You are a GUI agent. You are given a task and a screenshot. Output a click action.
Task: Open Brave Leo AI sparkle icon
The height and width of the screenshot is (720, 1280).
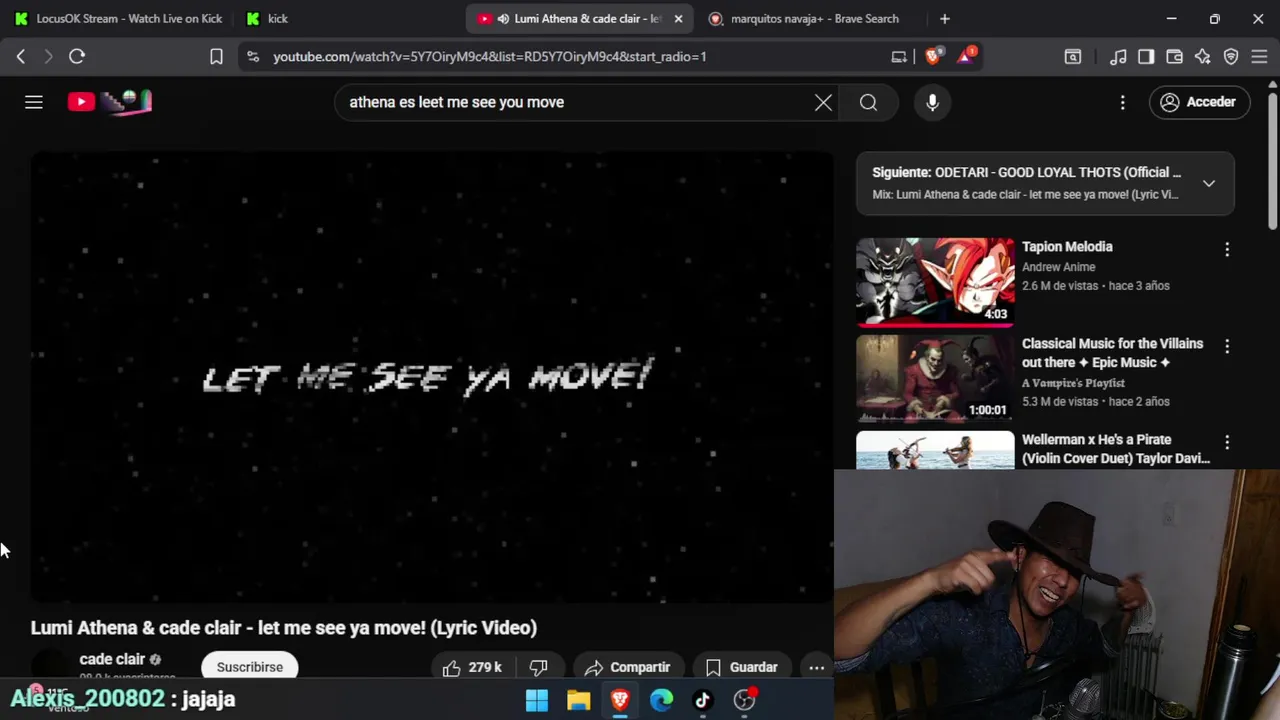pos(1203,57)
